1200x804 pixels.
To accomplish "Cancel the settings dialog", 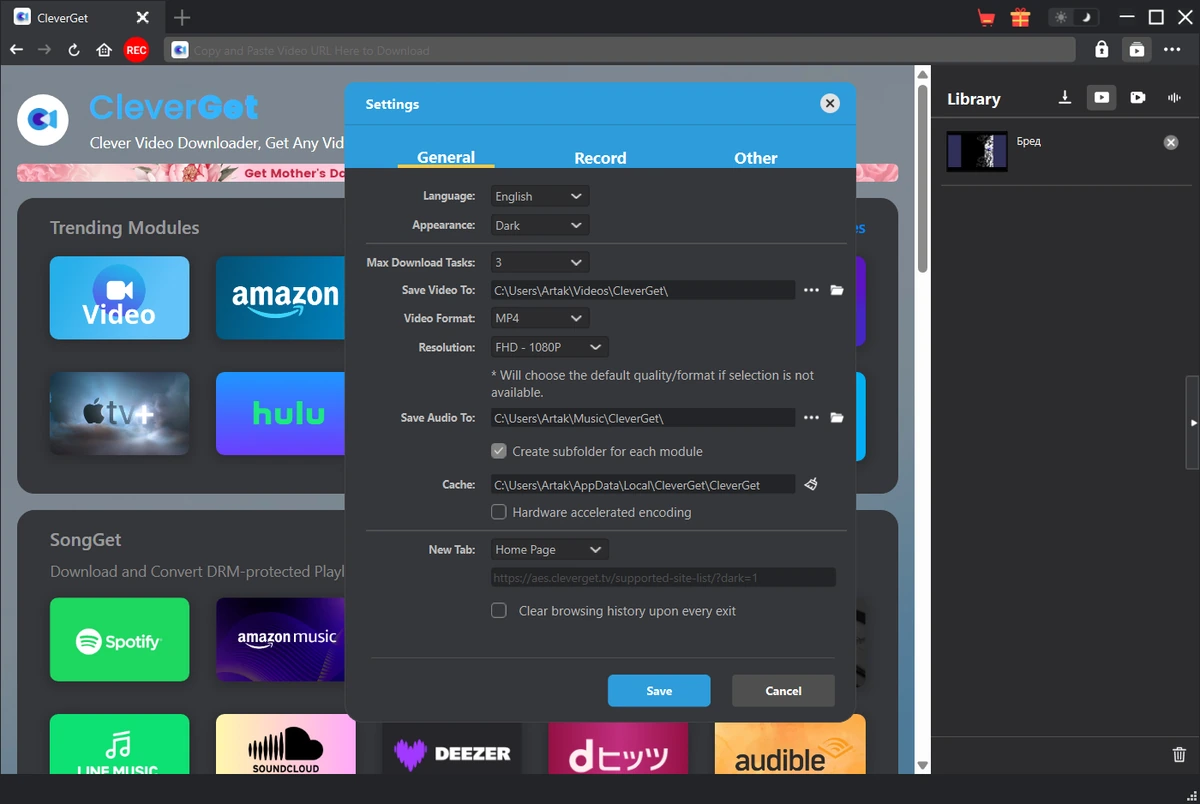I will pos(783,691).
